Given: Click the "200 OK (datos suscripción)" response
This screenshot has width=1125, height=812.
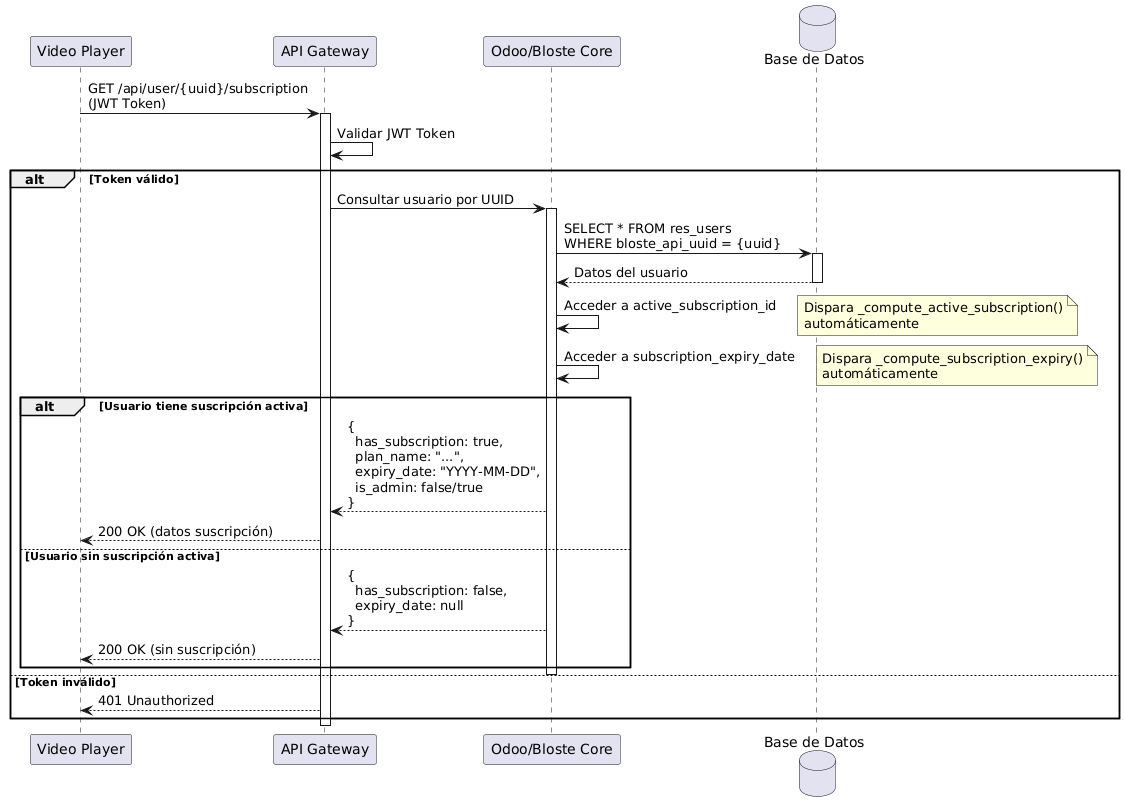Looking at the screenshot, I should tap(185, 530).
